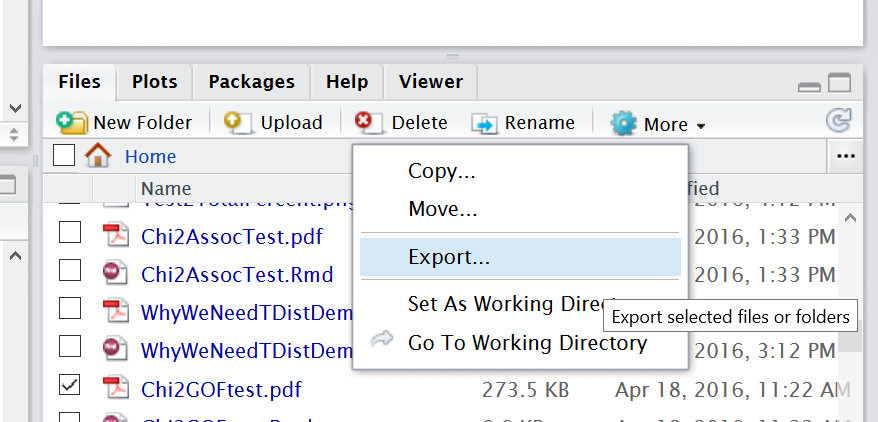Screen dimensions: 878x422
Task: Click the left pane down chevron
Action: (x=15, y=108)
